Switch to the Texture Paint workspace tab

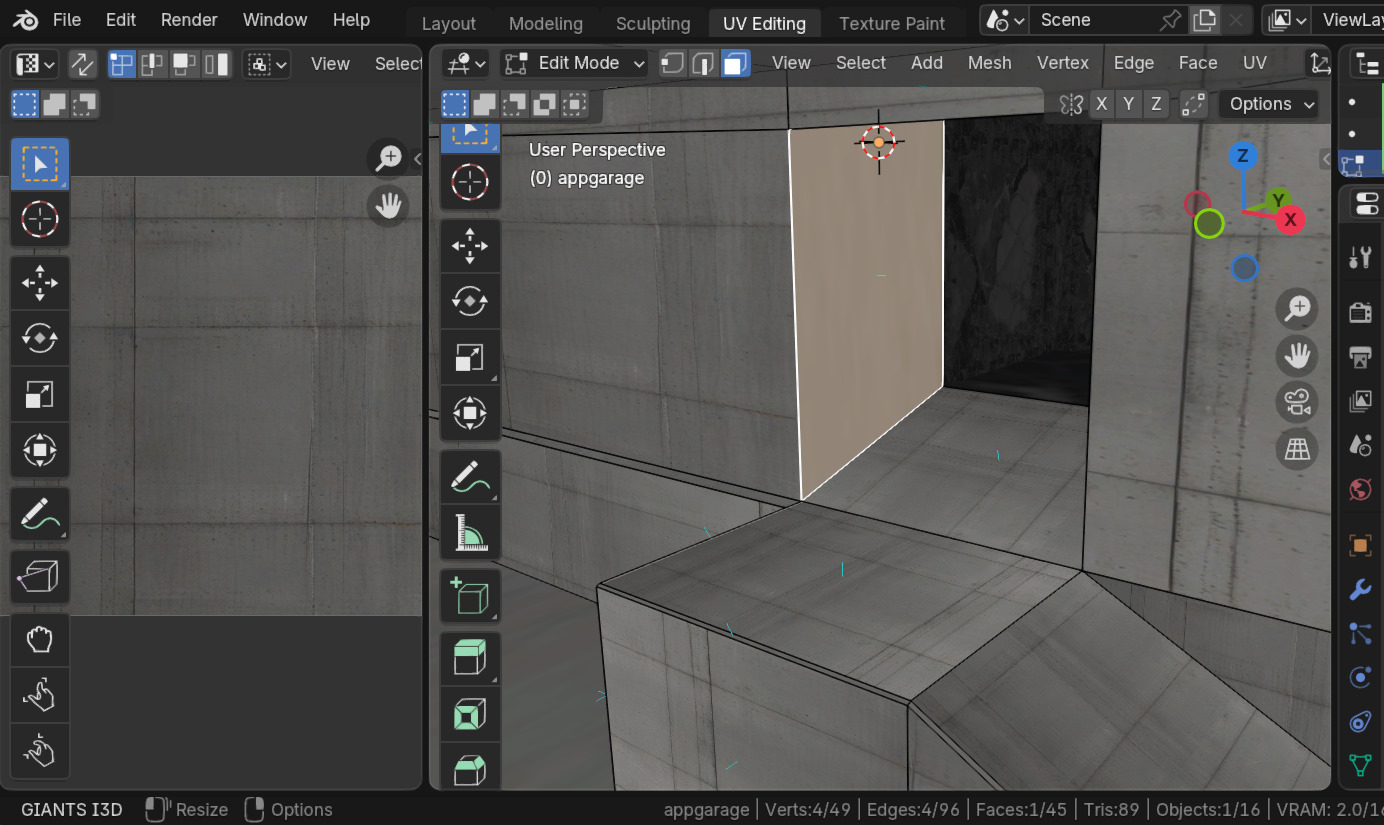point(892,23)
